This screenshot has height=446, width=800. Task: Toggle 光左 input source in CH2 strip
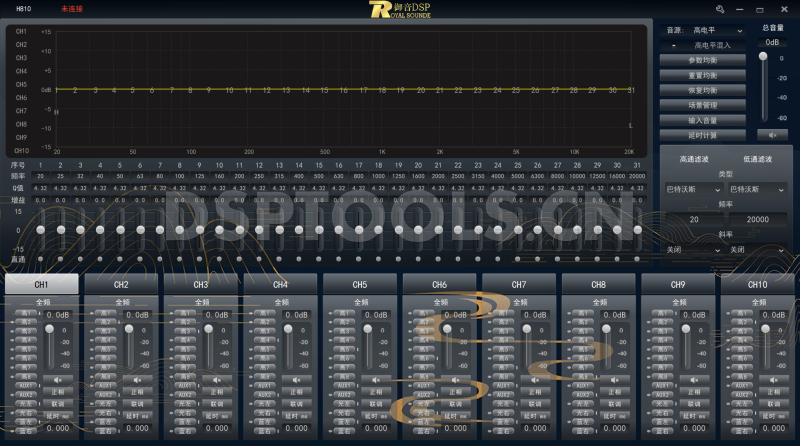(x=105, y=404)
